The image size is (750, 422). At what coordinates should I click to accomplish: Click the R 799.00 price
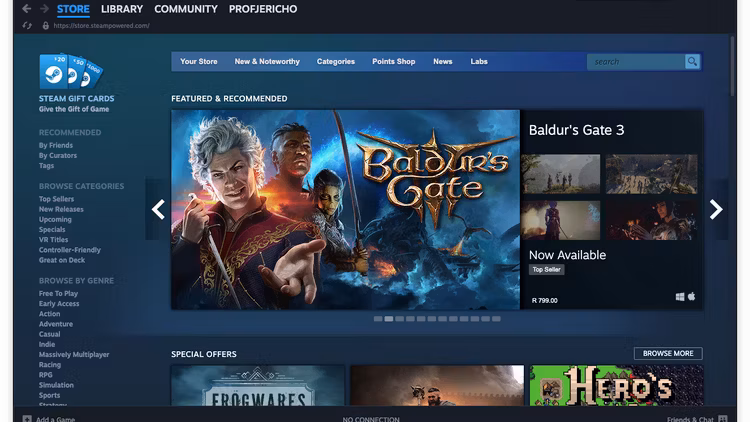click(x=545, y=300)
